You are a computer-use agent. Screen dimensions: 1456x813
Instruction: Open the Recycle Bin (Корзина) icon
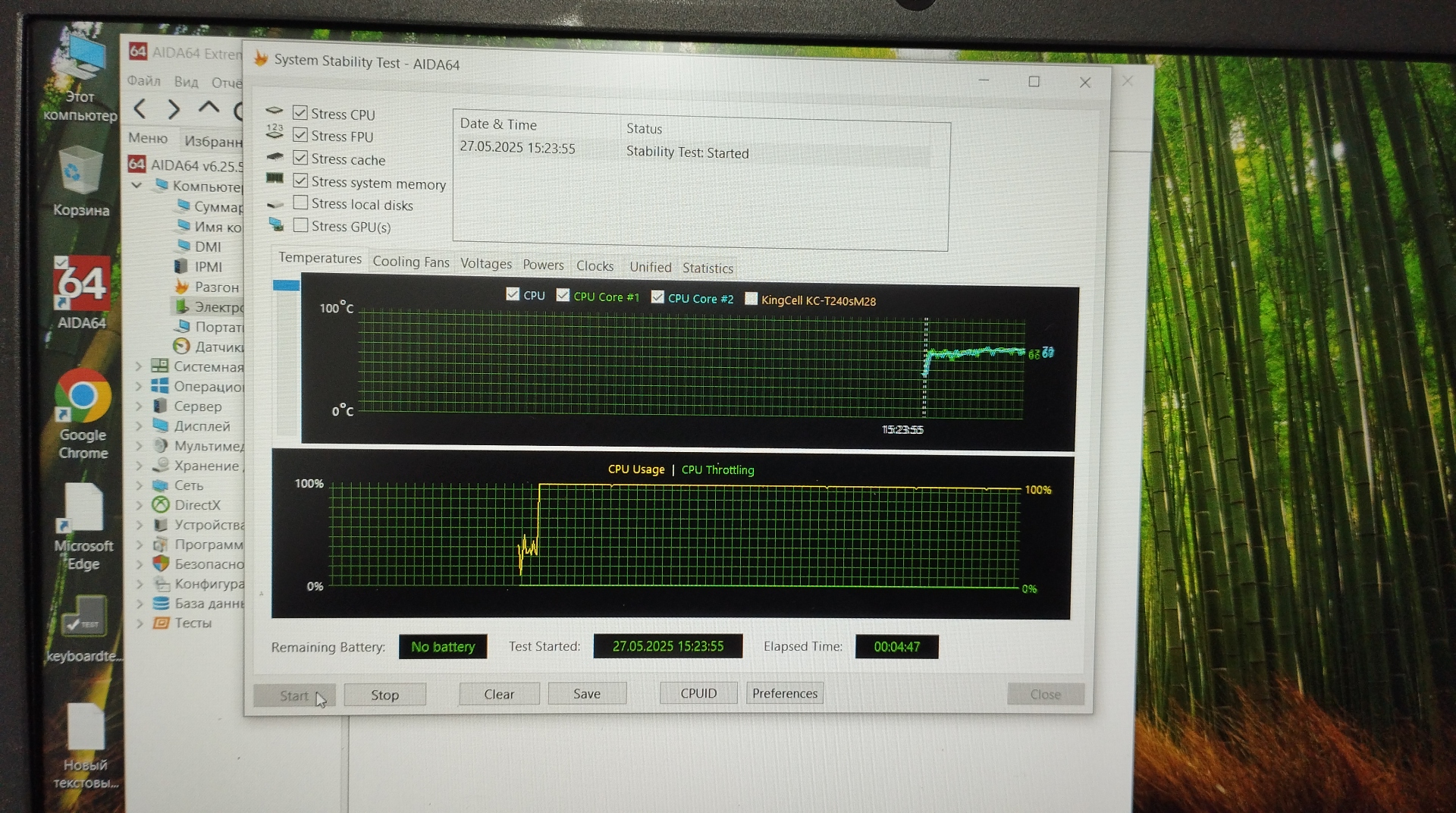(x=80, y=171)
